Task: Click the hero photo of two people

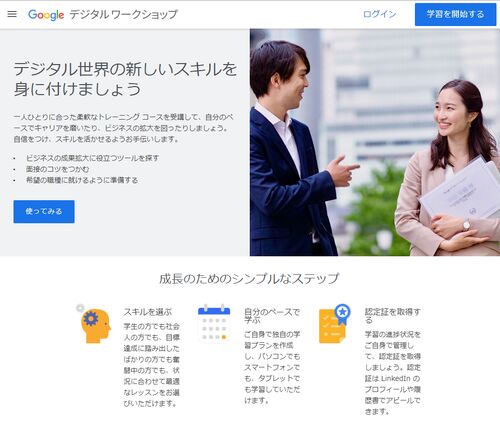Action: pyautogui.click(x=375, y=142)
